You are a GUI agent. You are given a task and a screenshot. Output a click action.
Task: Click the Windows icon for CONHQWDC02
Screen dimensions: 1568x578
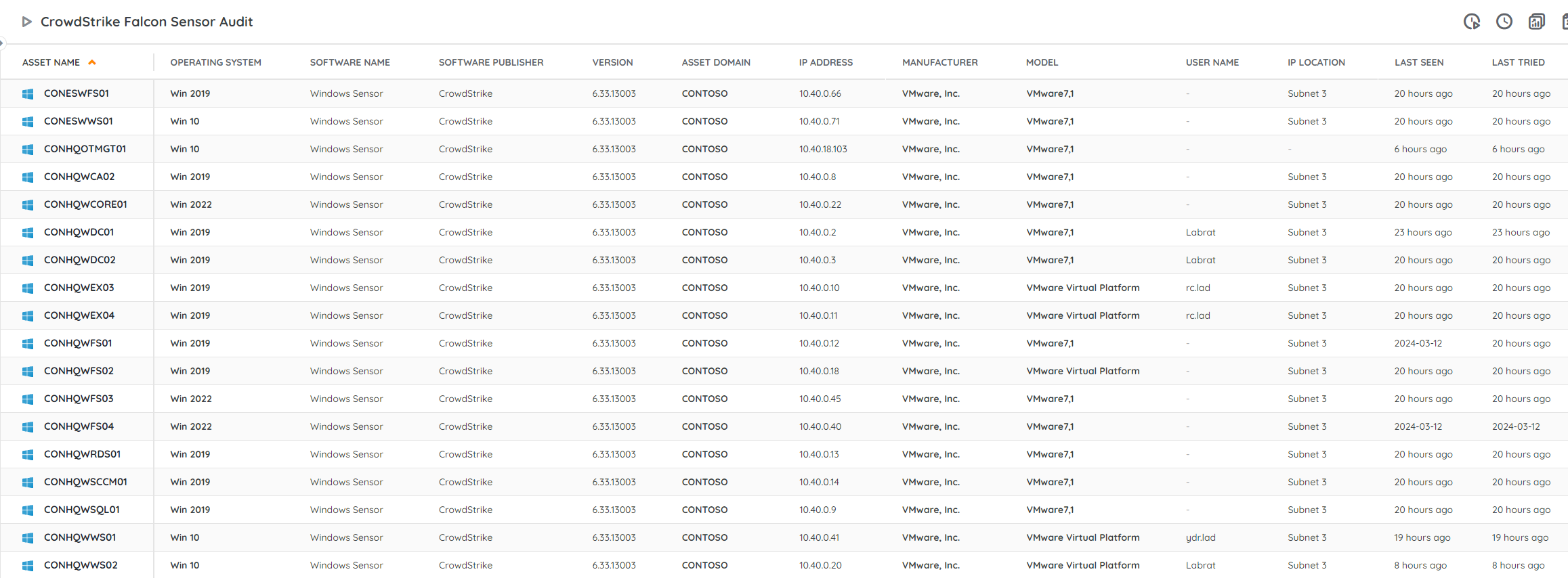(x=28, y=261)
